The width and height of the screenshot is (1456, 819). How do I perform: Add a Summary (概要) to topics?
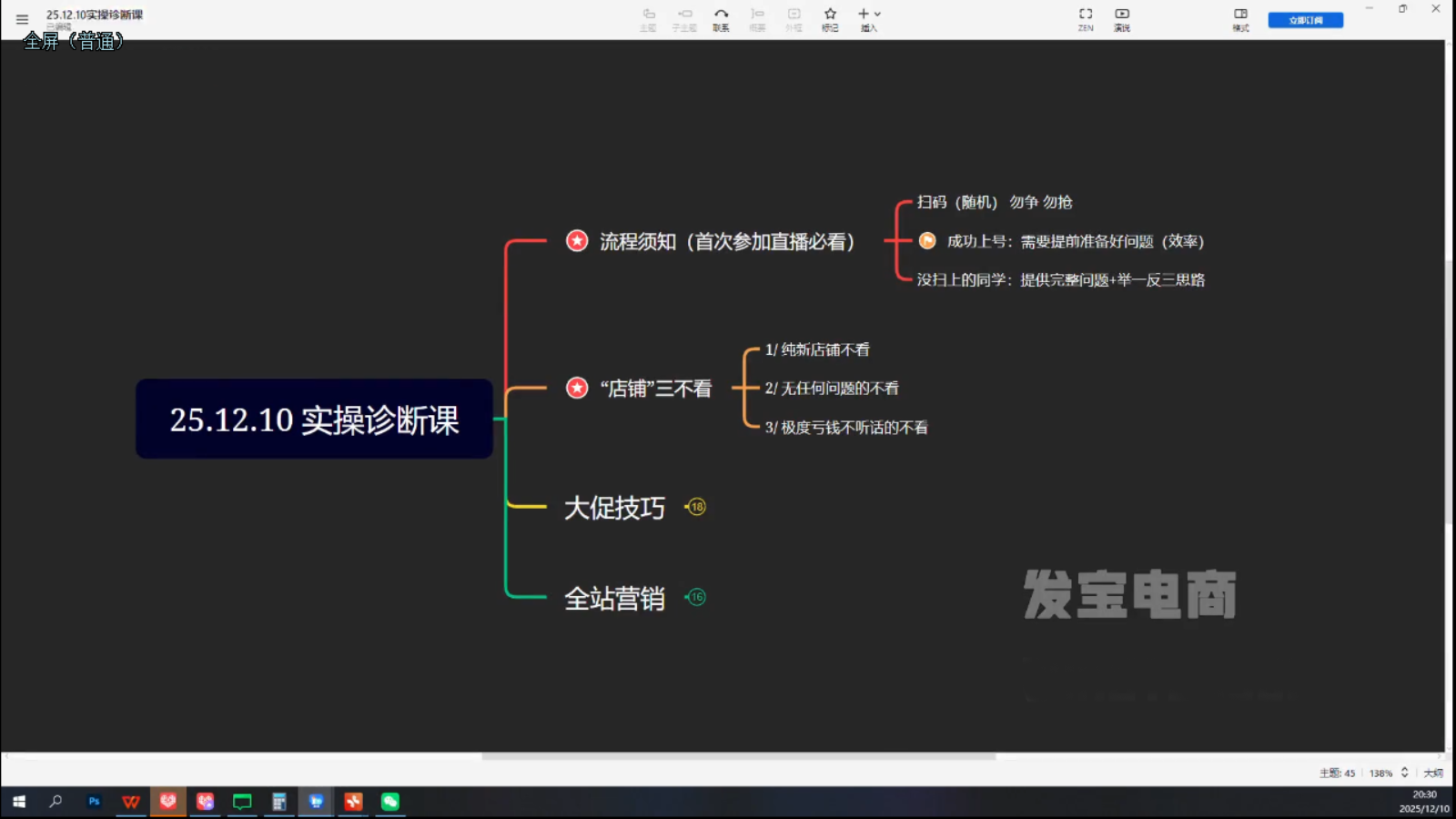[x=757, y=19]
